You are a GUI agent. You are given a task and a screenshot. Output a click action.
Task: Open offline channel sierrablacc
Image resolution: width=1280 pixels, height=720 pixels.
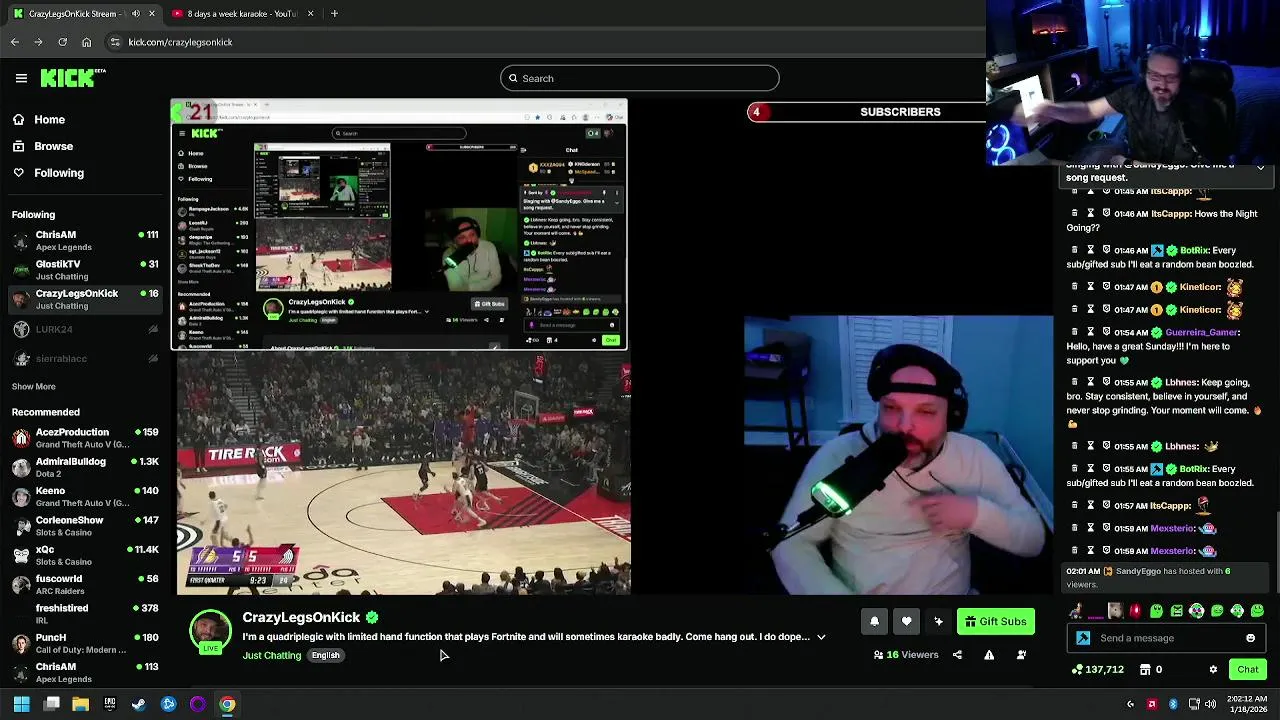[x=85, y=359]
